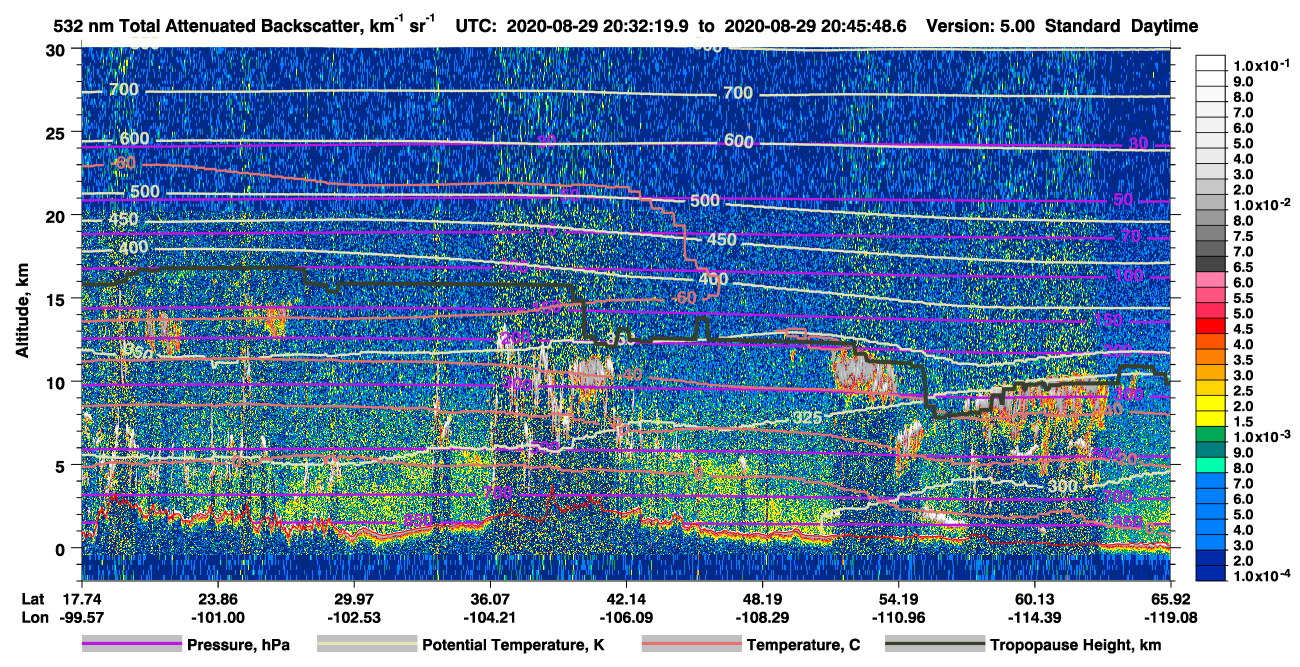
Task: Click the altitude axis tick label 20
Action: [57, 215]
